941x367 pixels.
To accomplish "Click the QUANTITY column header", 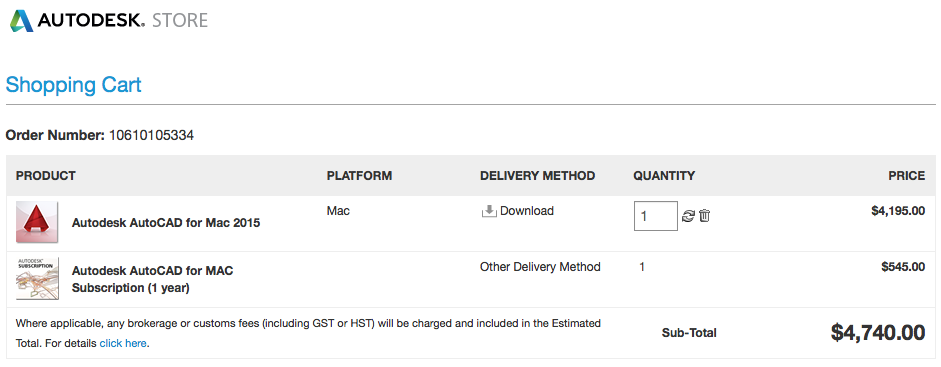I will 664,176.
